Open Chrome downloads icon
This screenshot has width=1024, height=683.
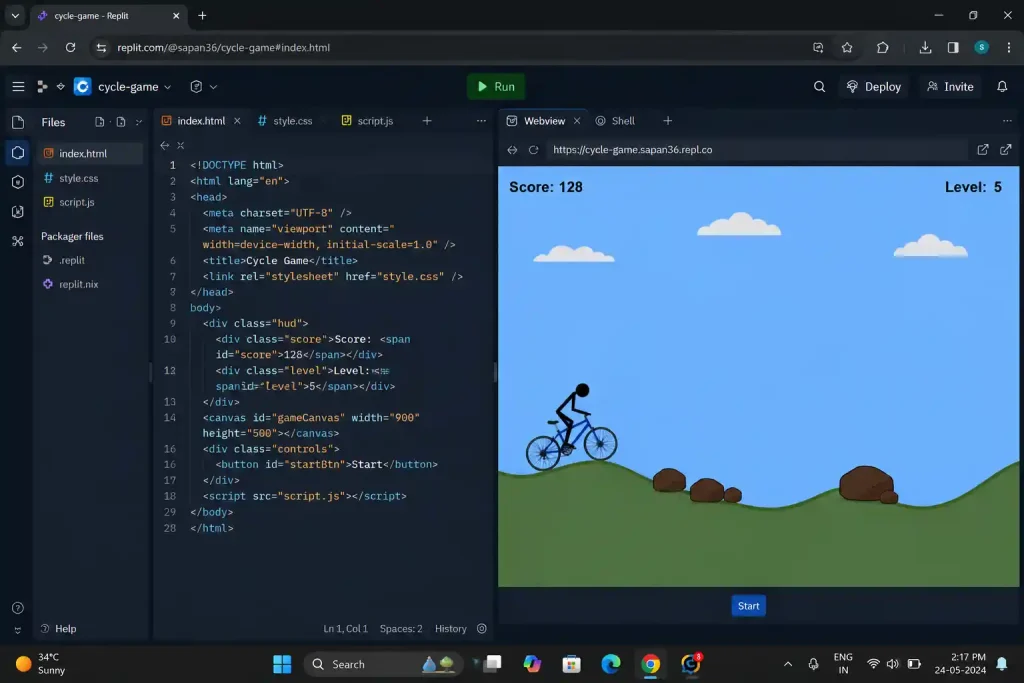pyautogui.click(x=925, y=48)
